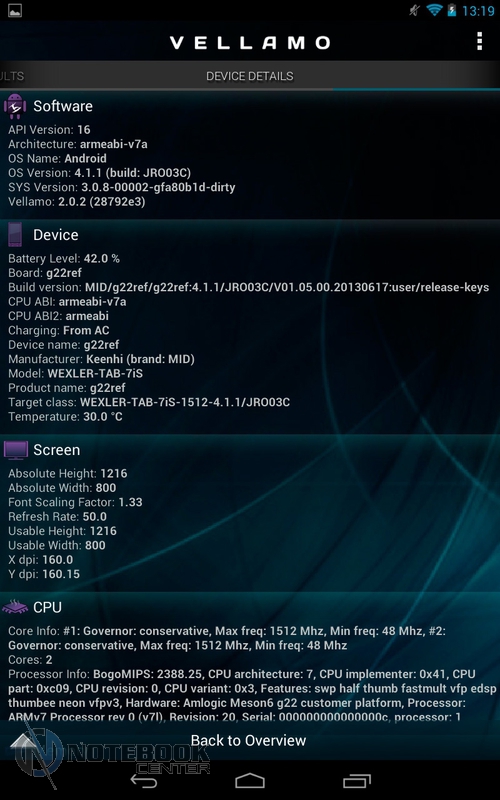The image size is (500, 800).
Task: Tap the Build version text line
Action: pyautogui.click(x=248, y=287)
